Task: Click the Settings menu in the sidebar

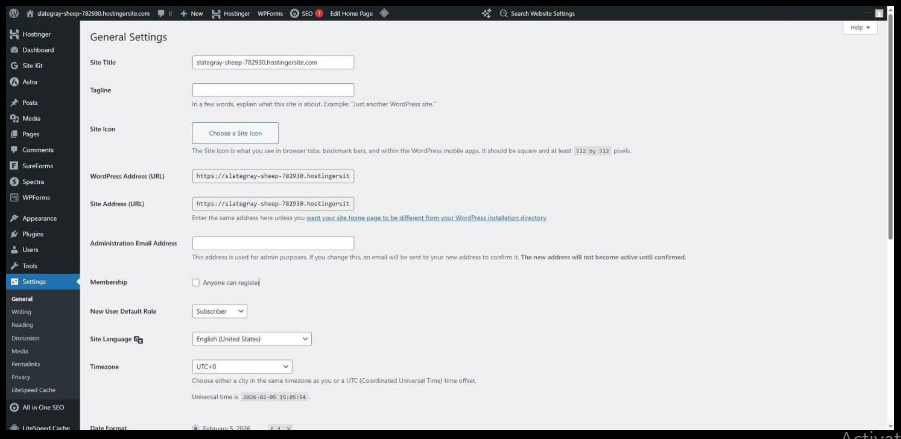Action: click(43, 282)
